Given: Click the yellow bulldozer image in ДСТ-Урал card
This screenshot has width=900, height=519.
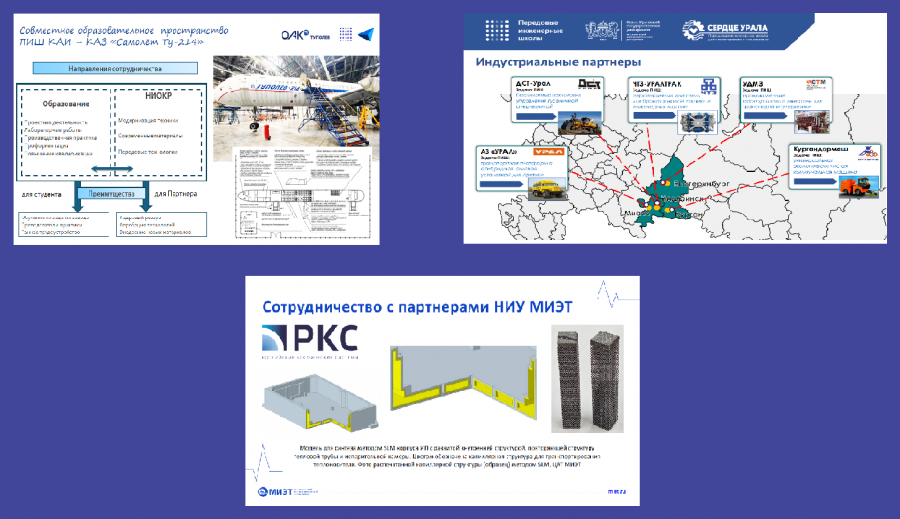Looking at the screenshot, I should [x=579, y=122].
